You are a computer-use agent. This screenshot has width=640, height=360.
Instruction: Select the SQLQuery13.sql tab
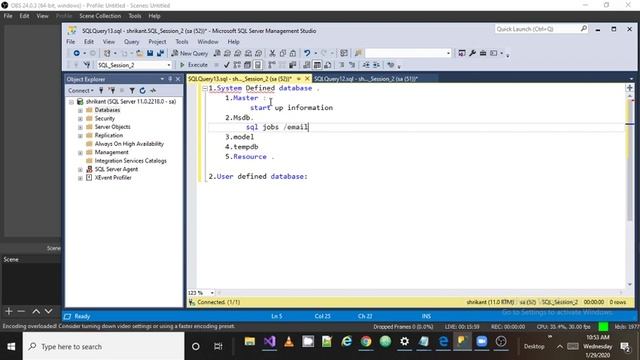click(240, 79)
